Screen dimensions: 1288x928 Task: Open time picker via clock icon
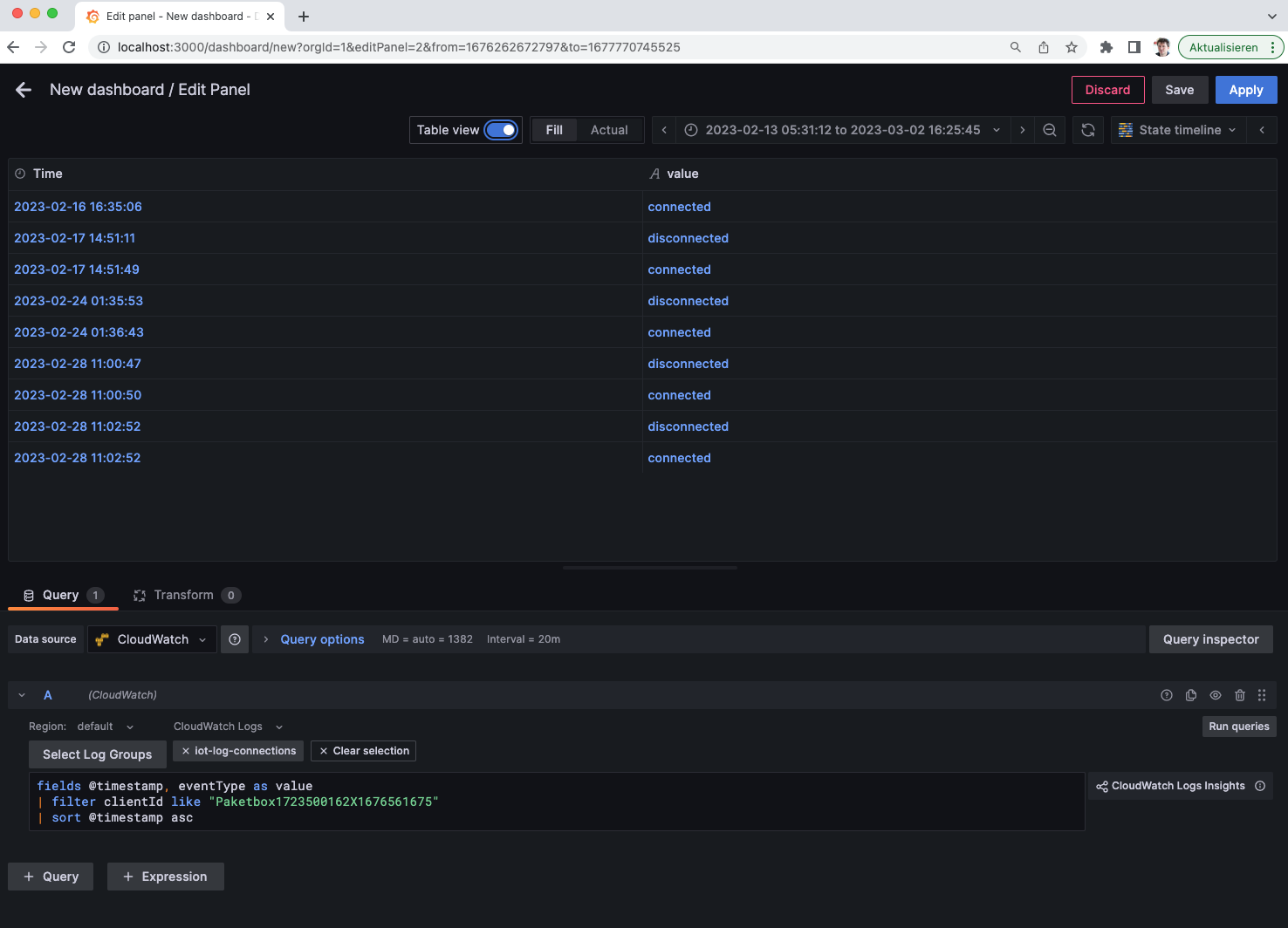tap(690, 129)
